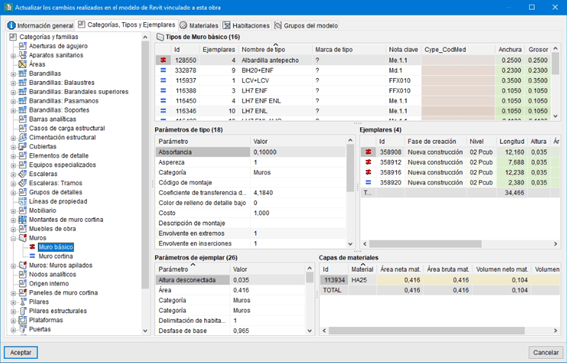Click the Cype_CodMed cell of Albardilla antepecho
This screenshot has height=363, width=567.
pos(458,60)
